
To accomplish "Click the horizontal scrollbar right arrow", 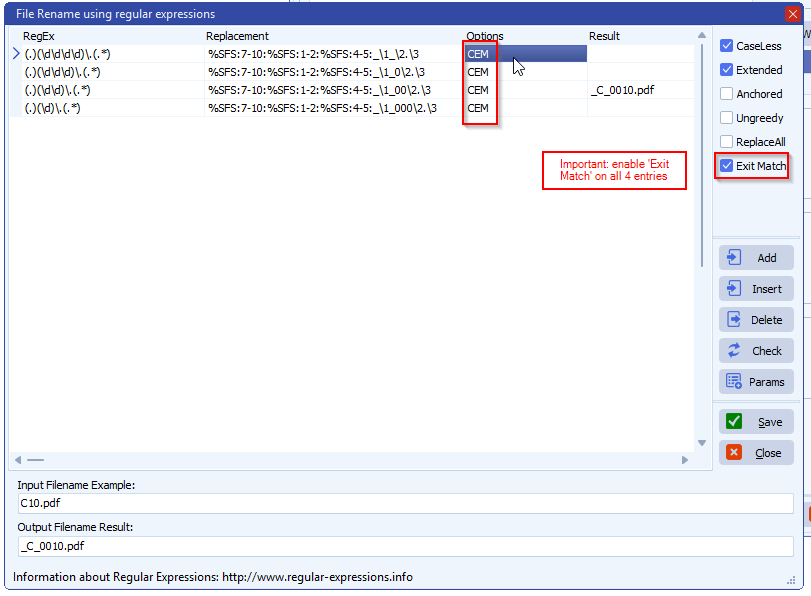I will (685, 460).
